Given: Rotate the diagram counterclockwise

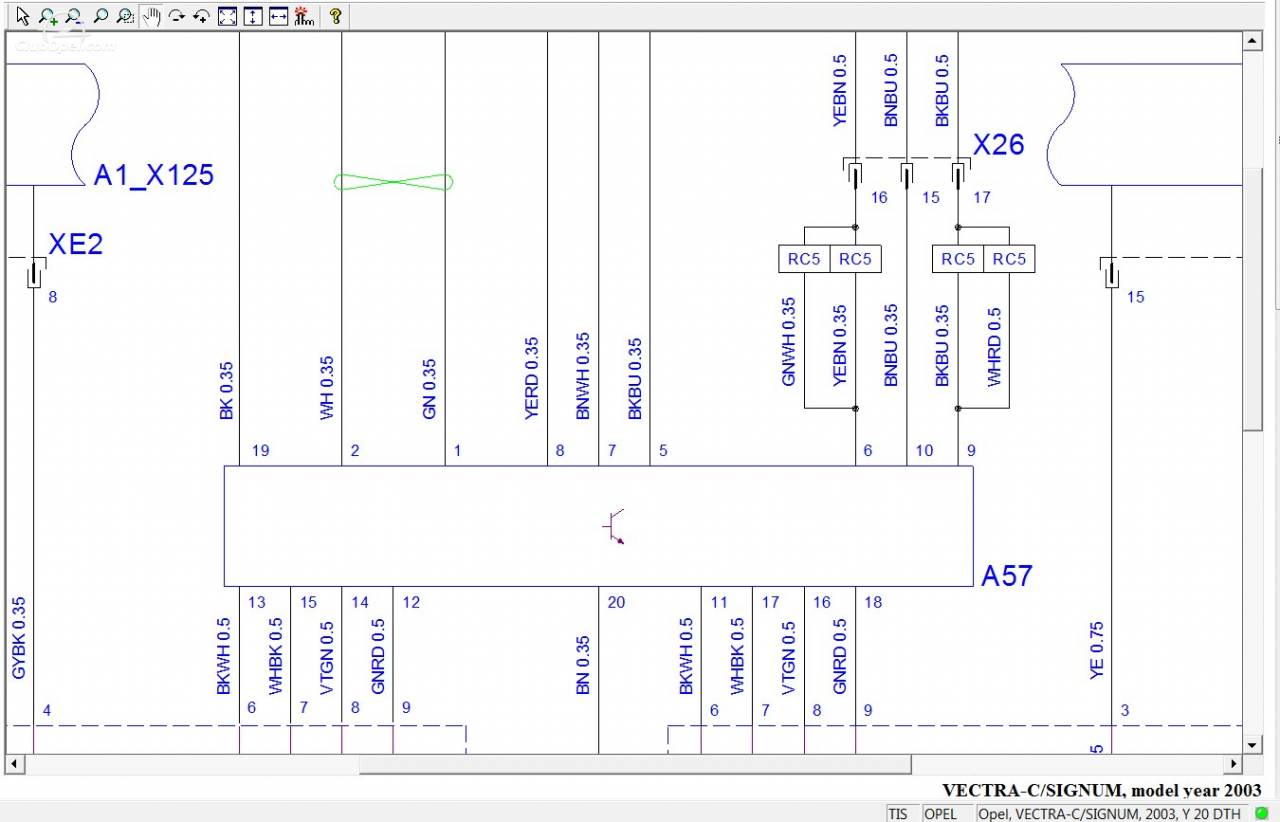Looking at the screenshot, I should (202, 16).
